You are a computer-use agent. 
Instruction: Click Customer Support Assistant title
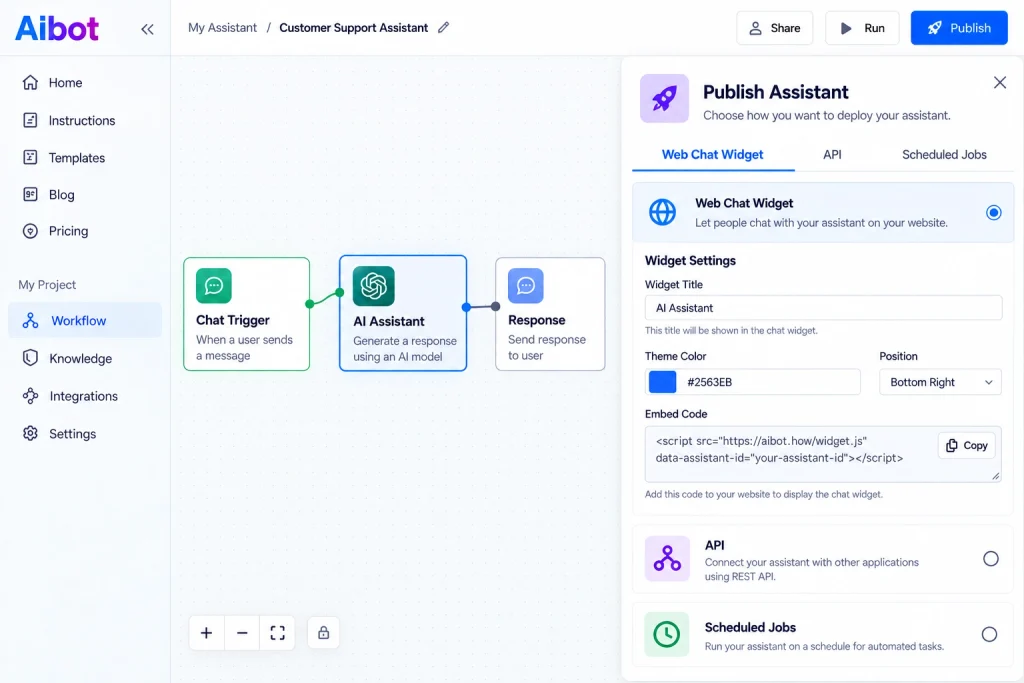point(353,28)
